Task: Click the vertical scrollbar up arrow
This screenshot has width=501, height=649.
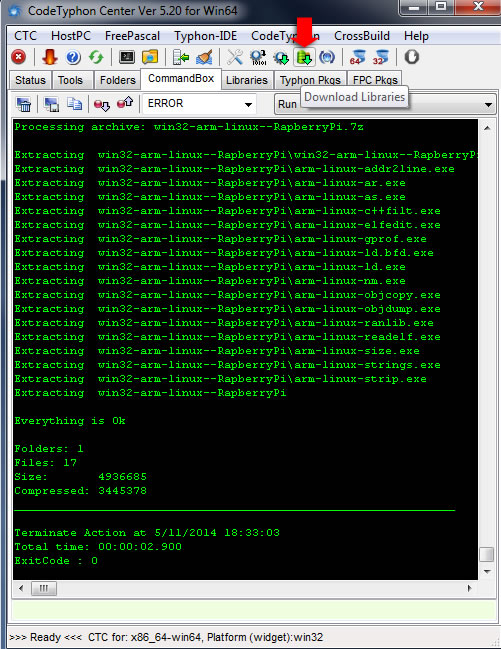Action: [487, 128]
